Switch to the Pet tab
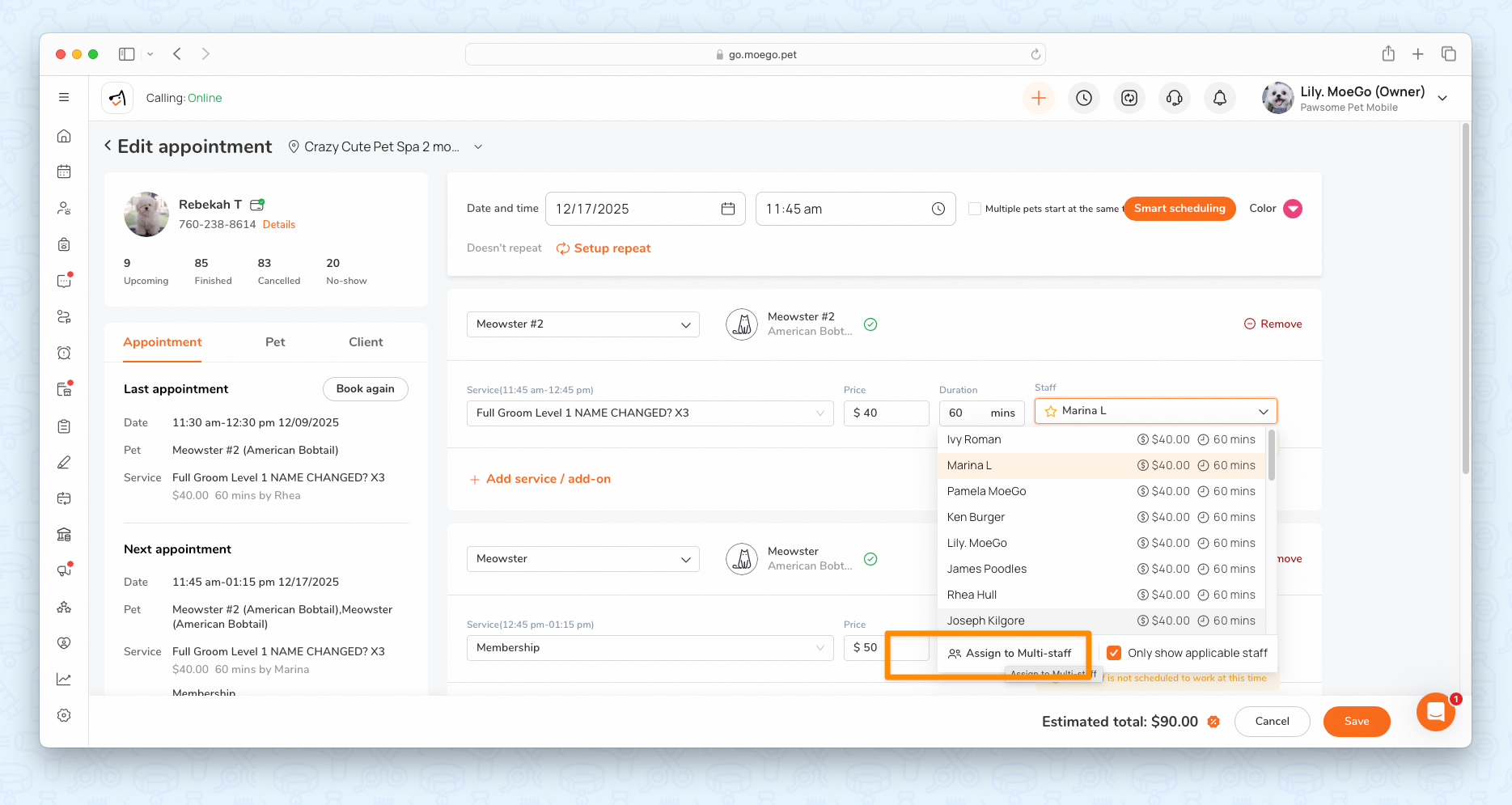 click(275, 342)
